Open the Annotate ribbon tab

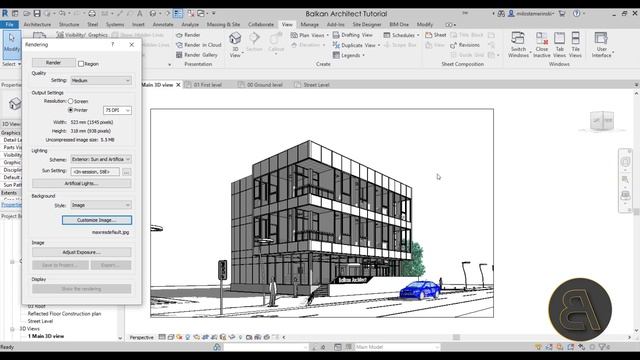click(163, 24)
